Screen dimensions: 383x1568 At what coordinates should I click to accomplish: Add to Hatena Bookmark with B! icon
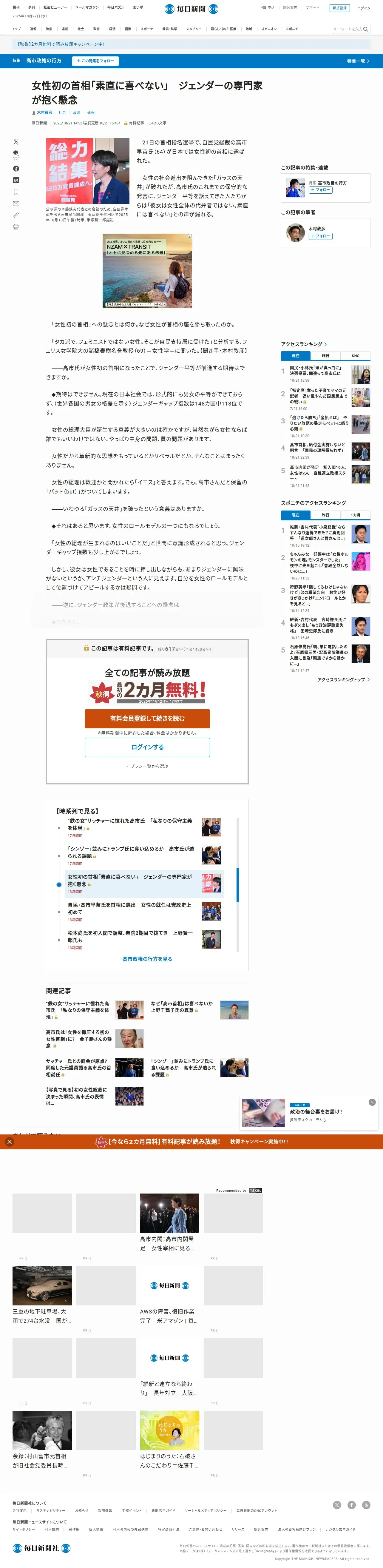pos(16,180)
